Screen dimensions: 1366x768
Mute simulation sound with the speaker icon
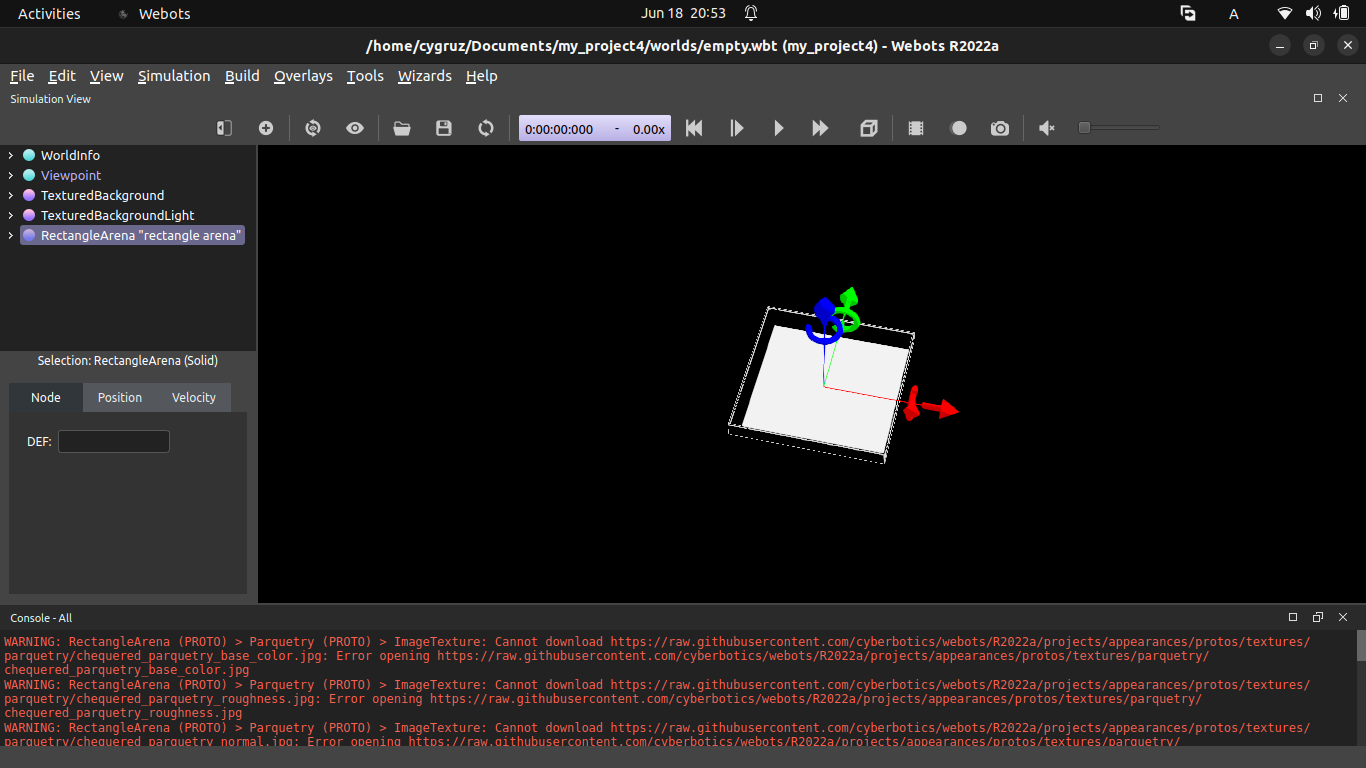pyautogui.click(x=1046, y=128)
